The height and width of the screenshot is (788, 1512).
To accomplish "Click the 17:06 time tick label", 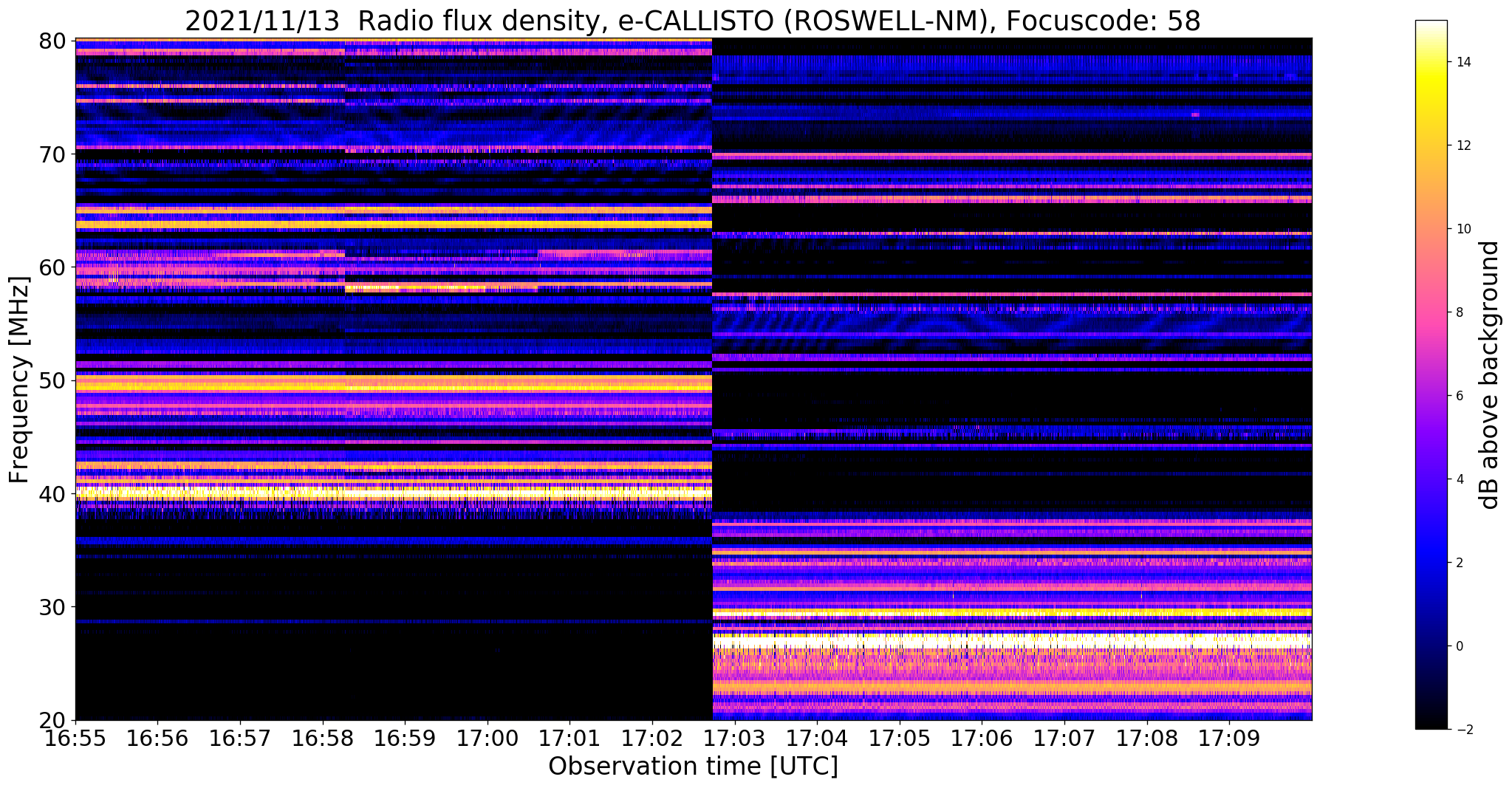I will click(x=982, y=738).
